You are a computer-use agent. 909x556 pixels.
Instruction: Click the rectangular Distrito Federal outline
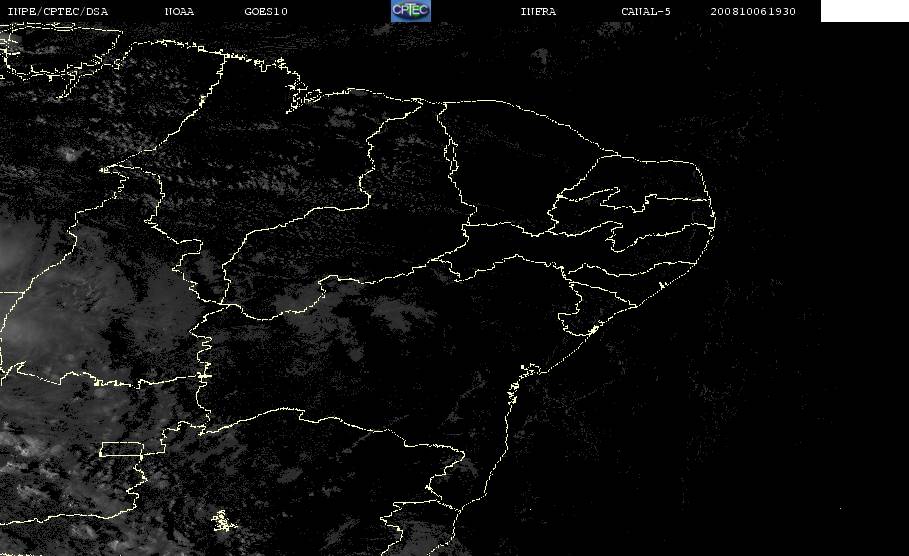click(x=122, y=449)
